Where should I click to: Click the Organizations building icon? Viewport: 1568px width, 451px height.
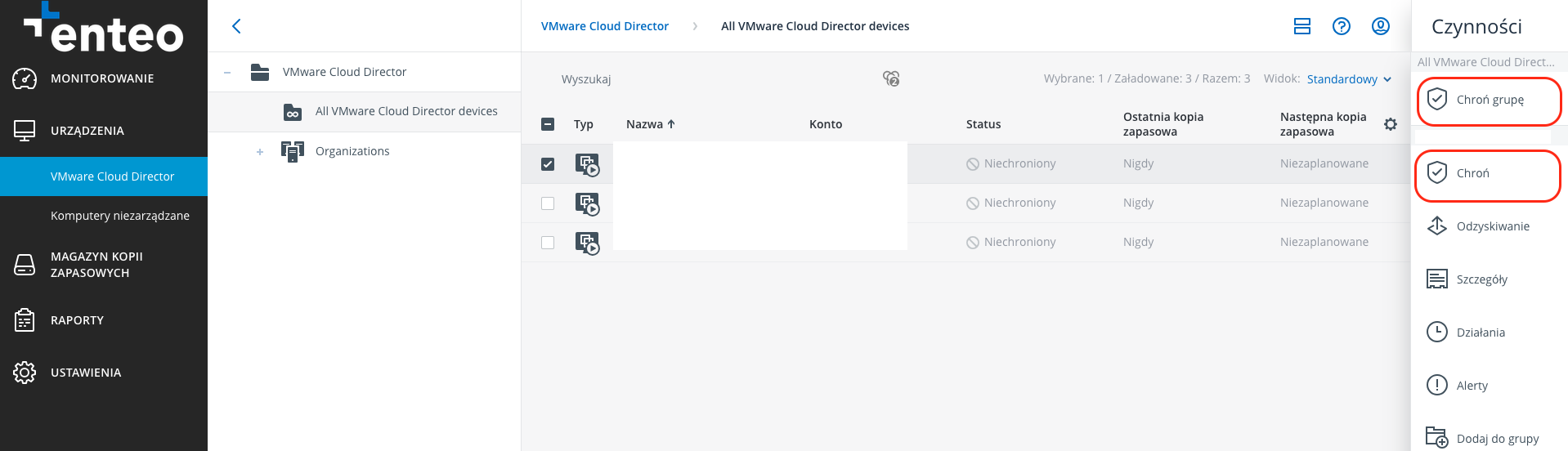[293, 151]
